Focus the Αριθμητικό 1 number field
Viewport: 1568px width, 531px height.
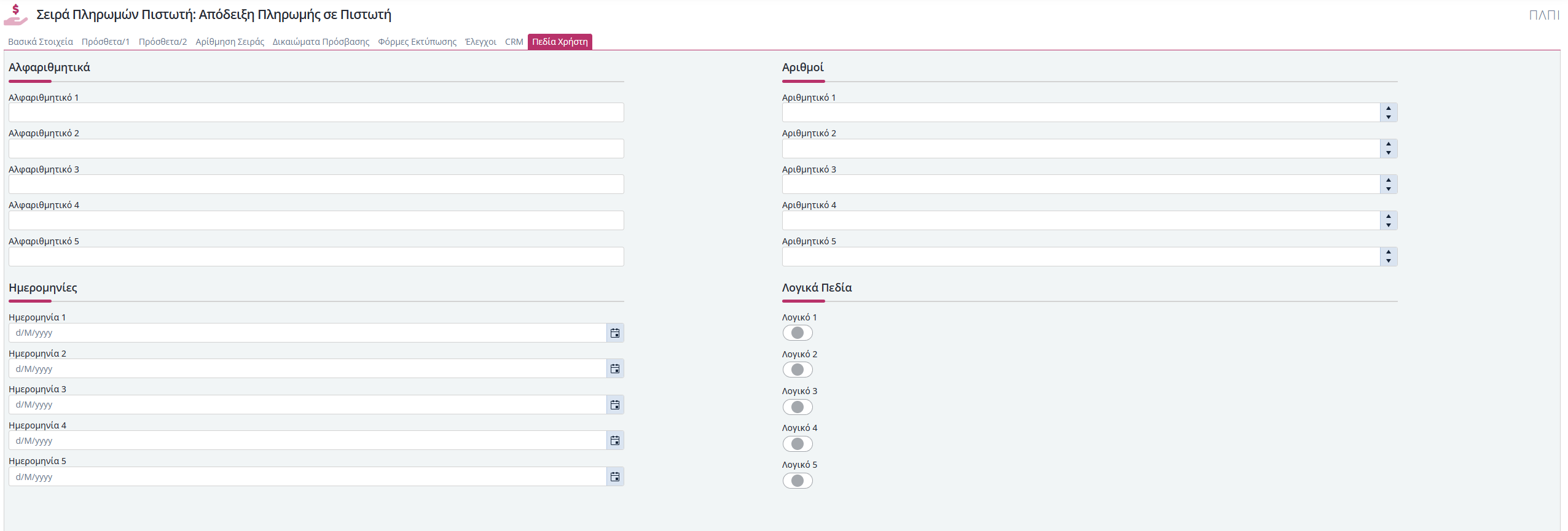(1081, 112)
